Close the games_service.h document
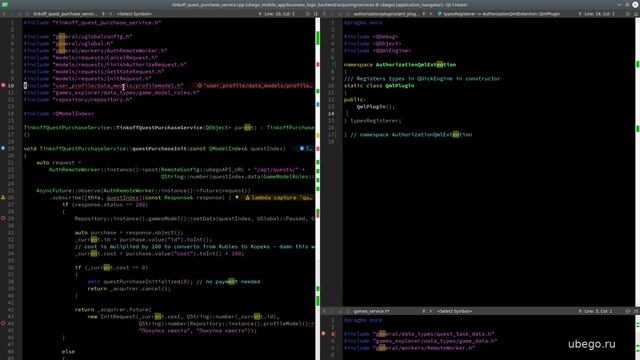 [431, 311]
